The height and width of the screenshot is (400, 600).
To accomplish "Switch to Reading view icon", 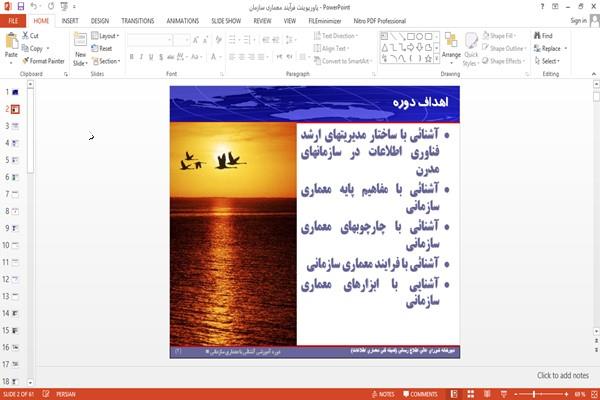I will [487, 394].
